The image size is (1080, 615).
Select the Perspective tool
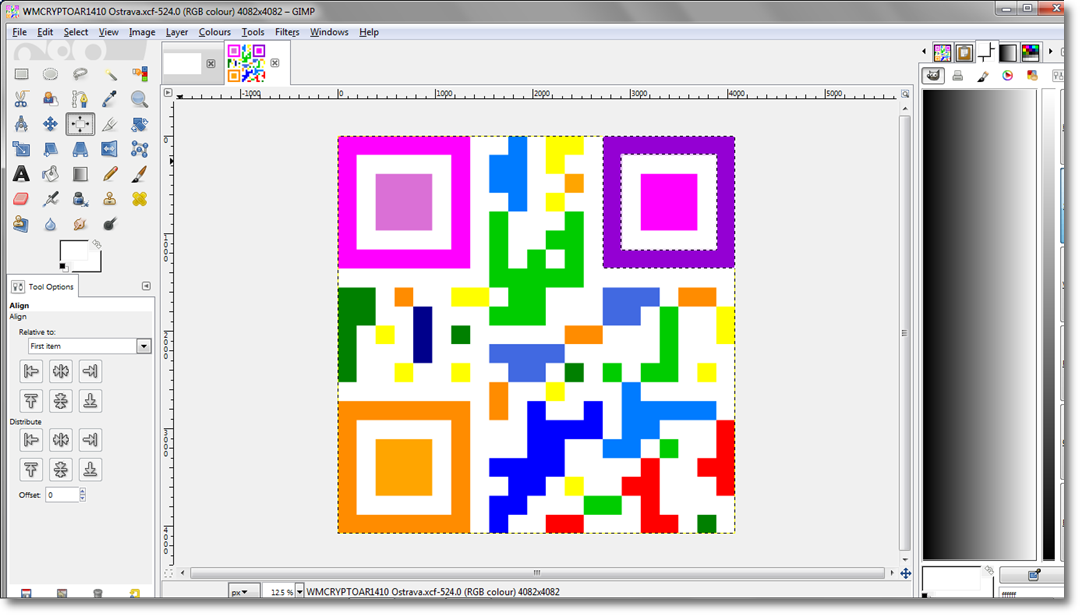pos(80,149)
